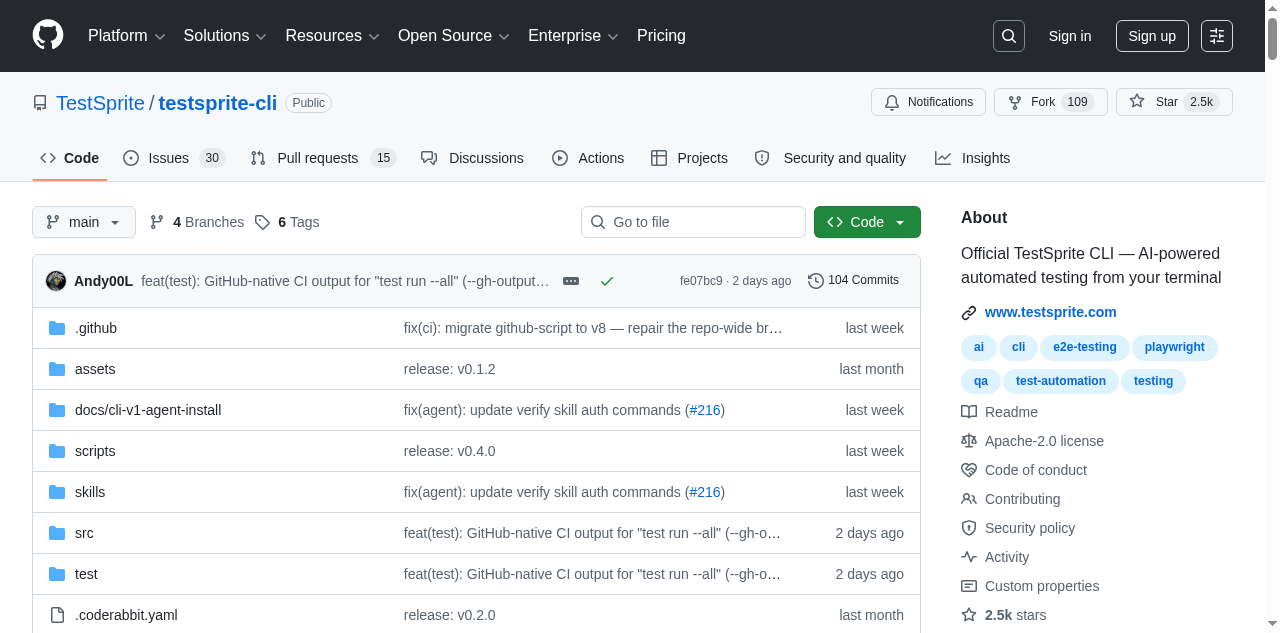Click the star icon beside 2.5k stars
This screenshot has width=1280, height=633.
[969, 615]
